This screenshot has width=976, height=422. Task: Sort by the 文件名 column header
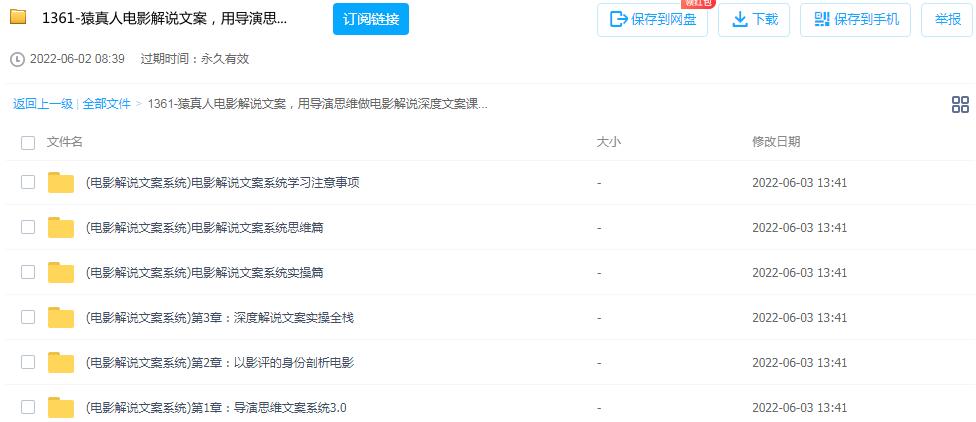65,142
